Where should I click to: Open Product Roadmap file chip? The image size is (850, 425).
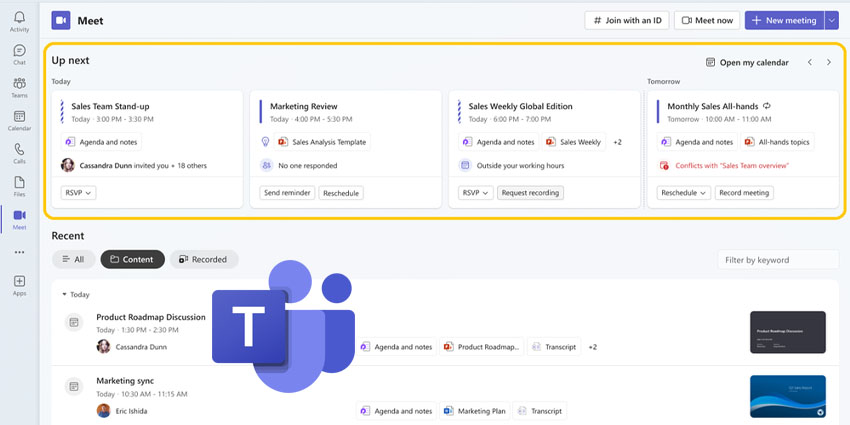point(482,346)
